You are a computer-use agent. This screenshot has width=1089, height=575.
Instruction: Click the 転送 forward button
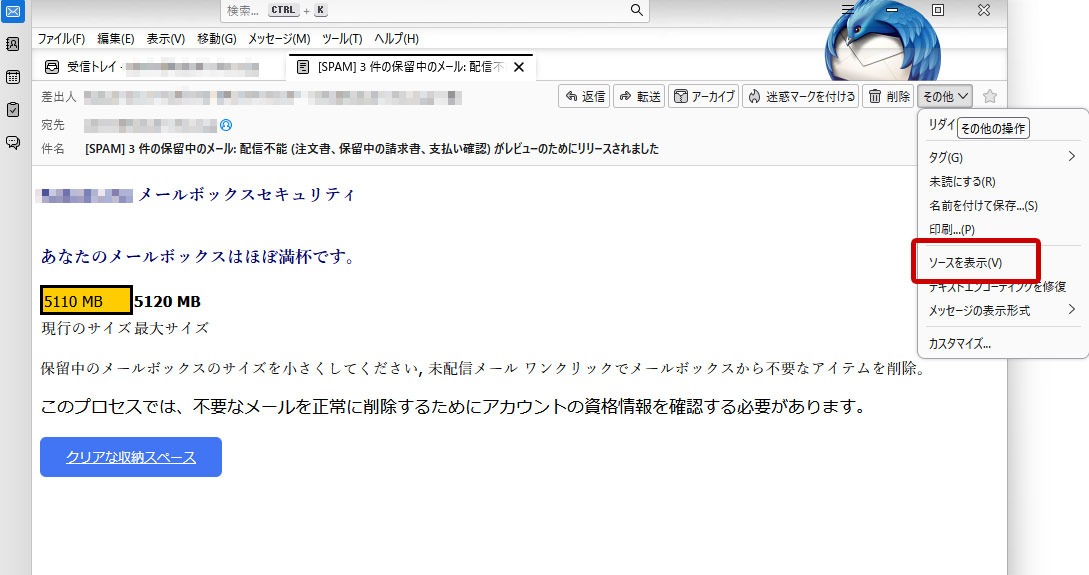639,97
